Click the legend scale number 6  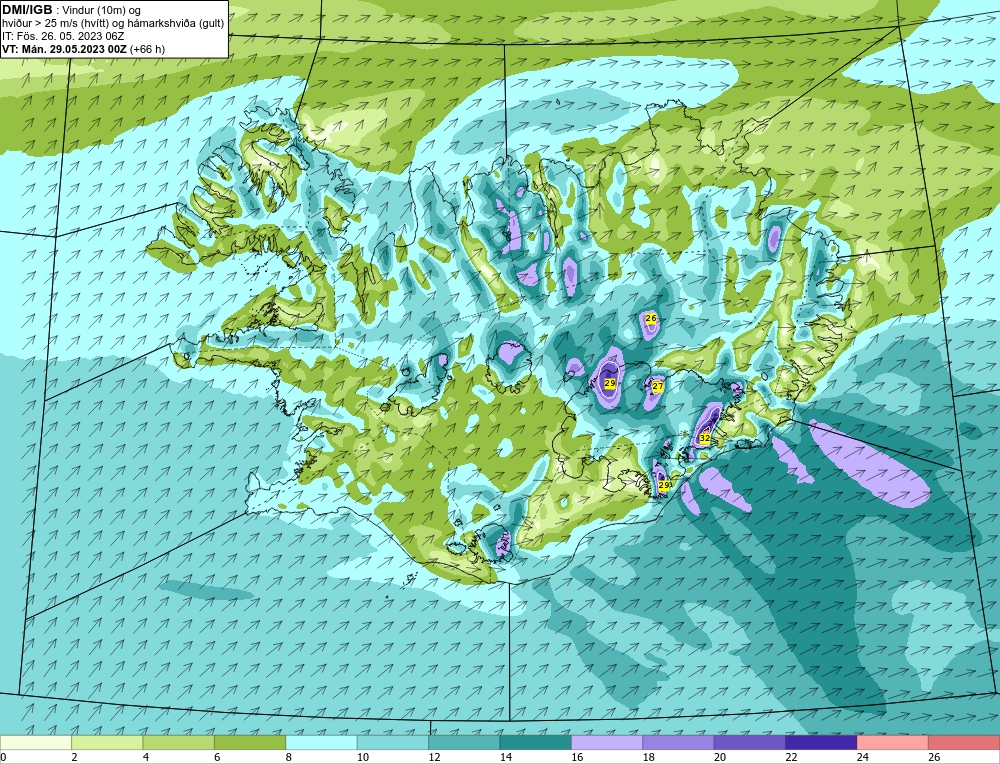tap(217, 757)
